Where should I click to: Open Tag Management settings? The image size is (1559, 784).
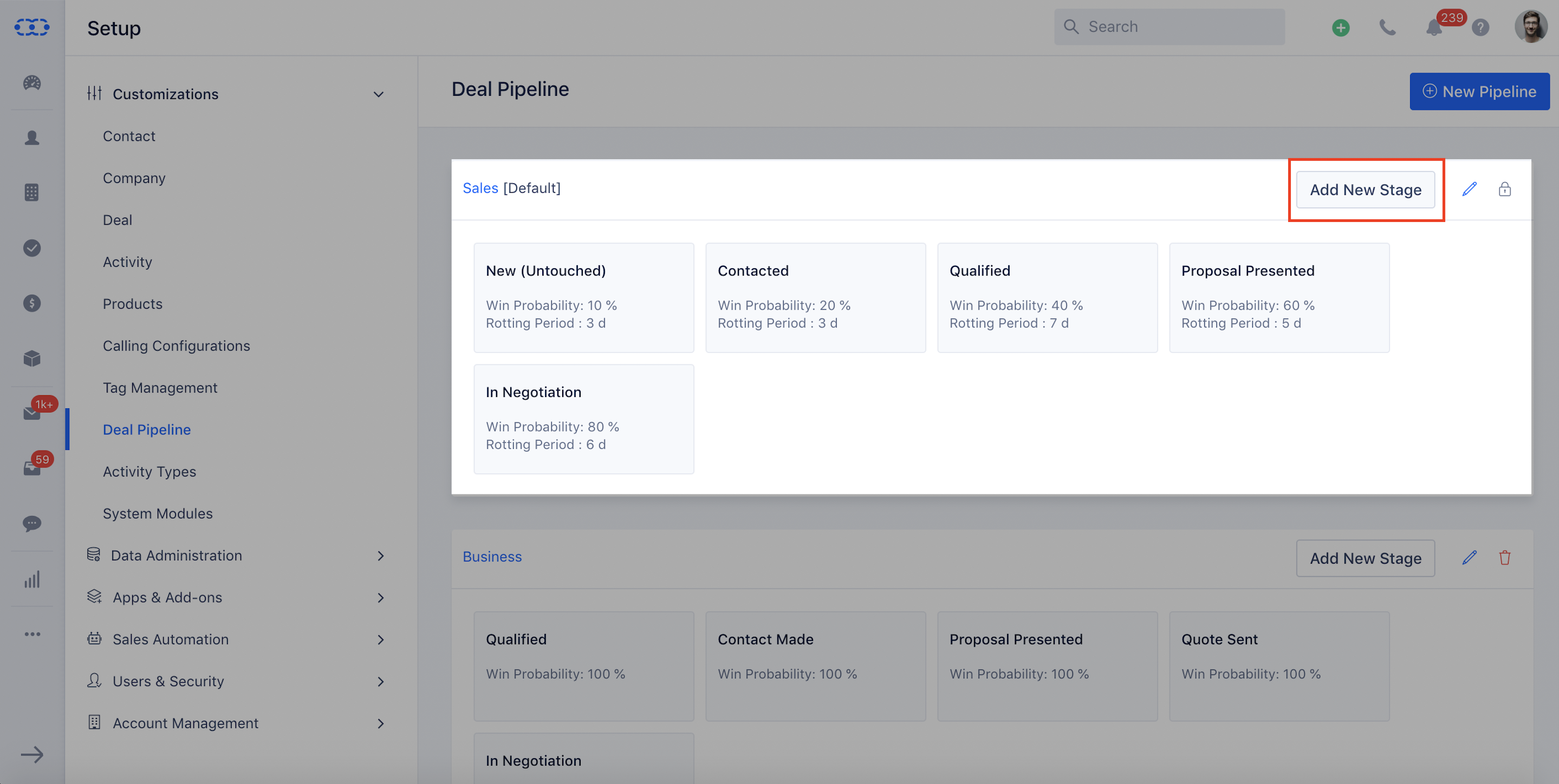(x=160, y=388)
